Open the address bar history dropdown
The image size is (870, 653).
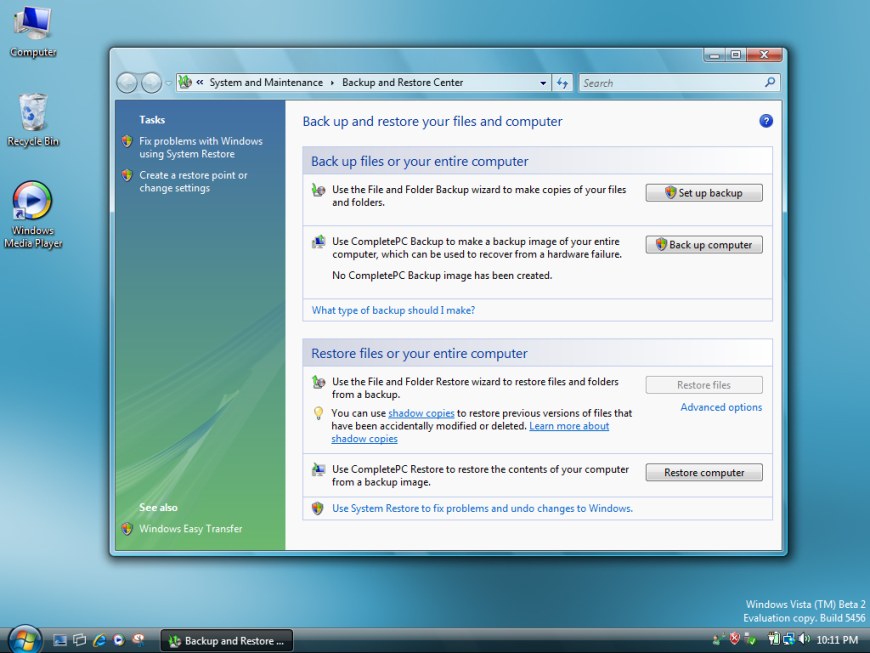click(543, 83)
